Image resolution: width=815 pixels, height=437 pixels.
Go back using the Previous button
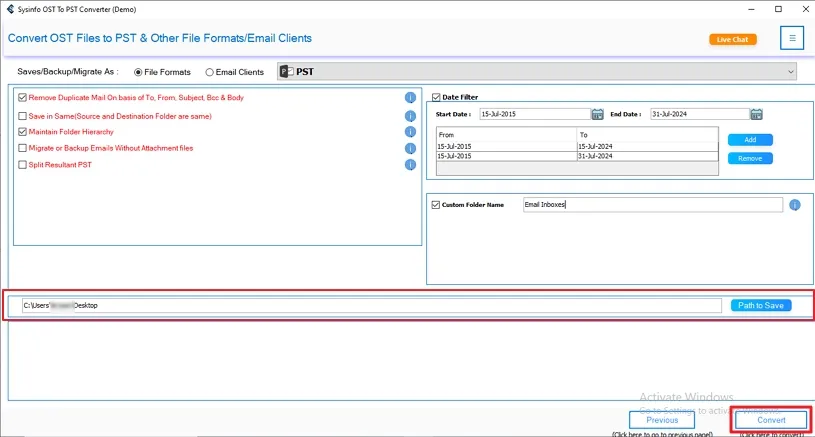click(662, 420)
